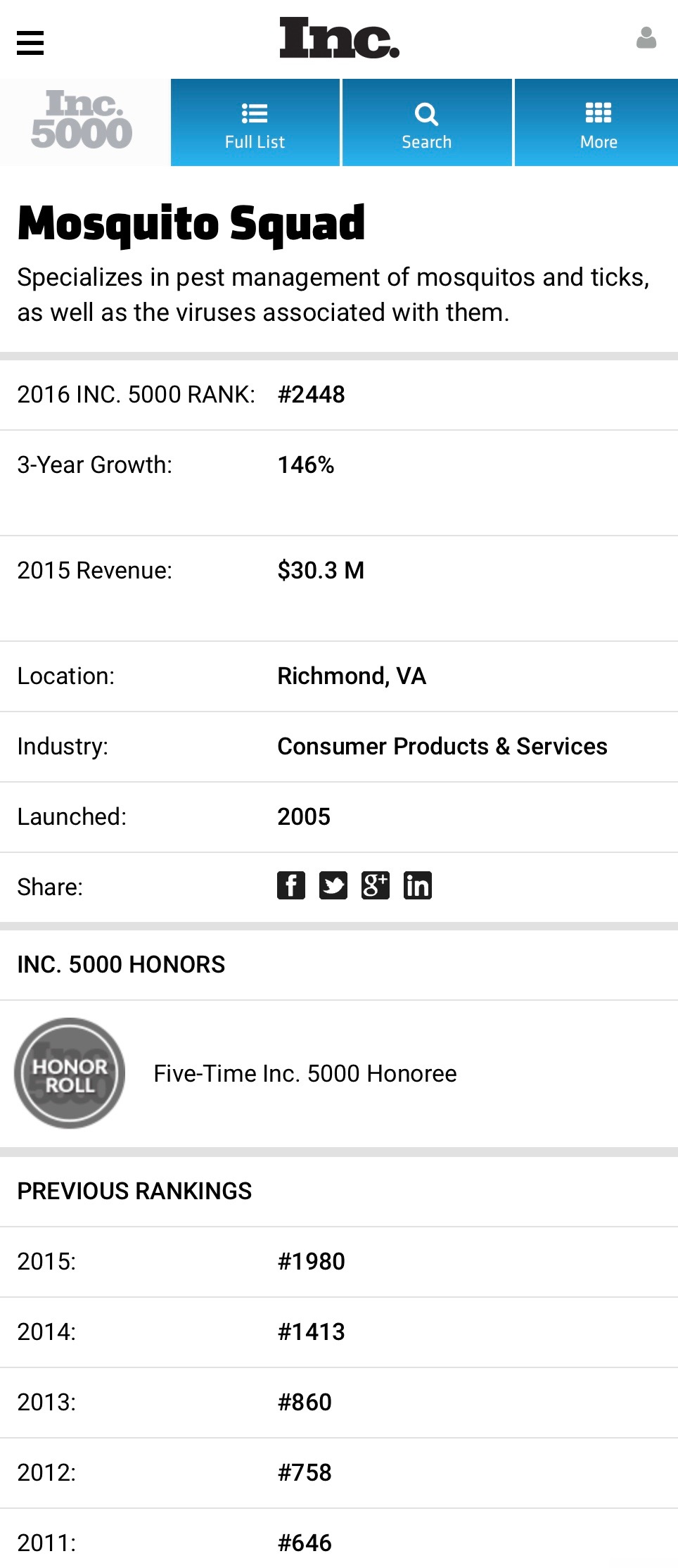The height and width of the screenshot is (1568, 678).
Task: Share on LinkedIn icon
Action: click(418, 885)
